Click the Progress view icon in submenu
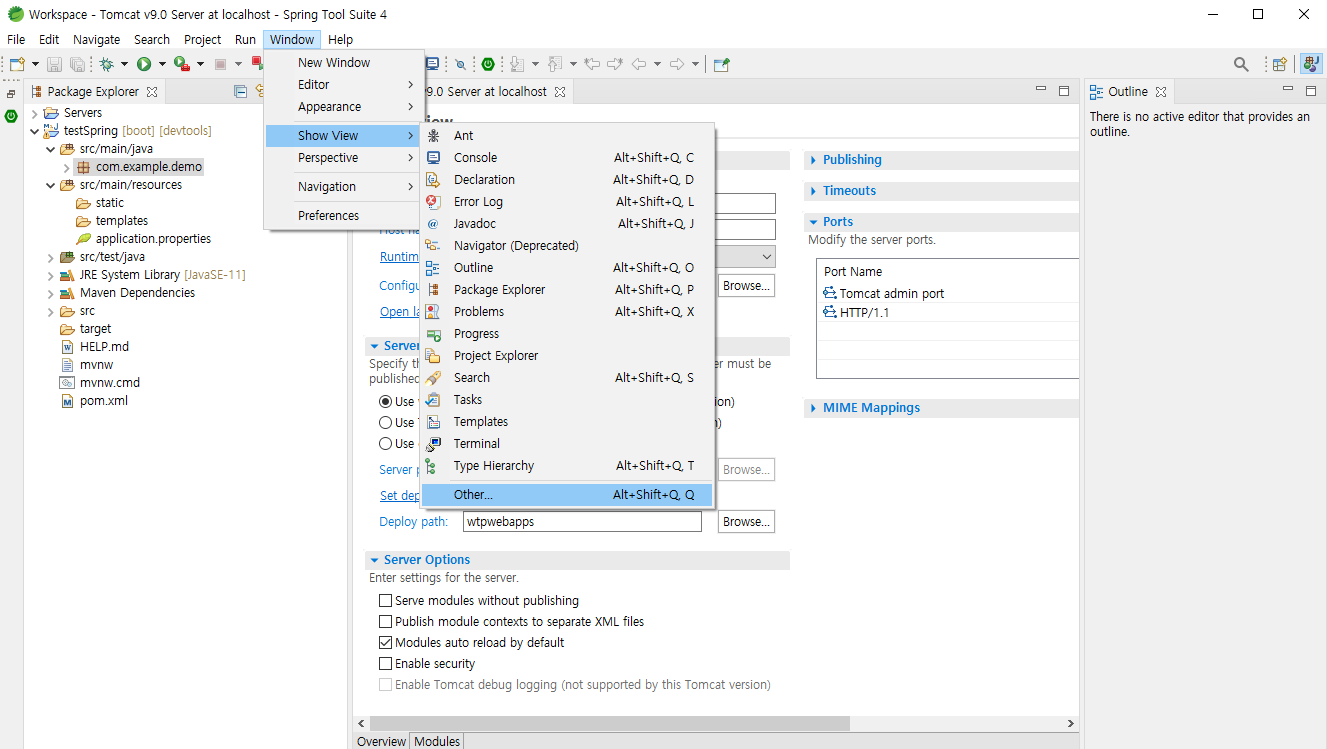Image resolution: width=1327 pixels, height=749 pixels. coord(433,333)
